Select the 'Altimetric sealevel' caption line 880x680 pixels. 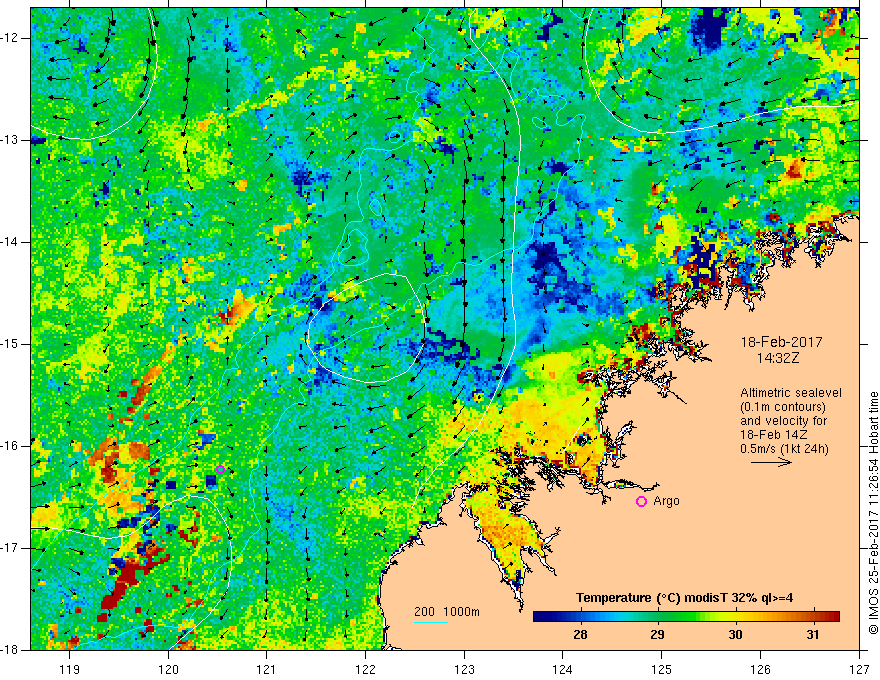(x=791, y=393)
